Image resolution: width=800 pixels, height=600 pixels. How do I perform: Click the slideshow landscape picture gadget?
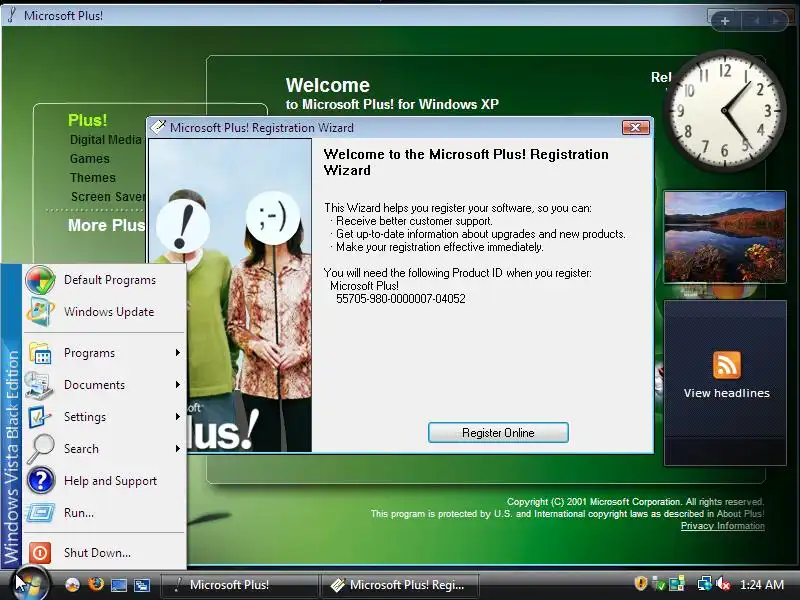click(x=724, y=237)
